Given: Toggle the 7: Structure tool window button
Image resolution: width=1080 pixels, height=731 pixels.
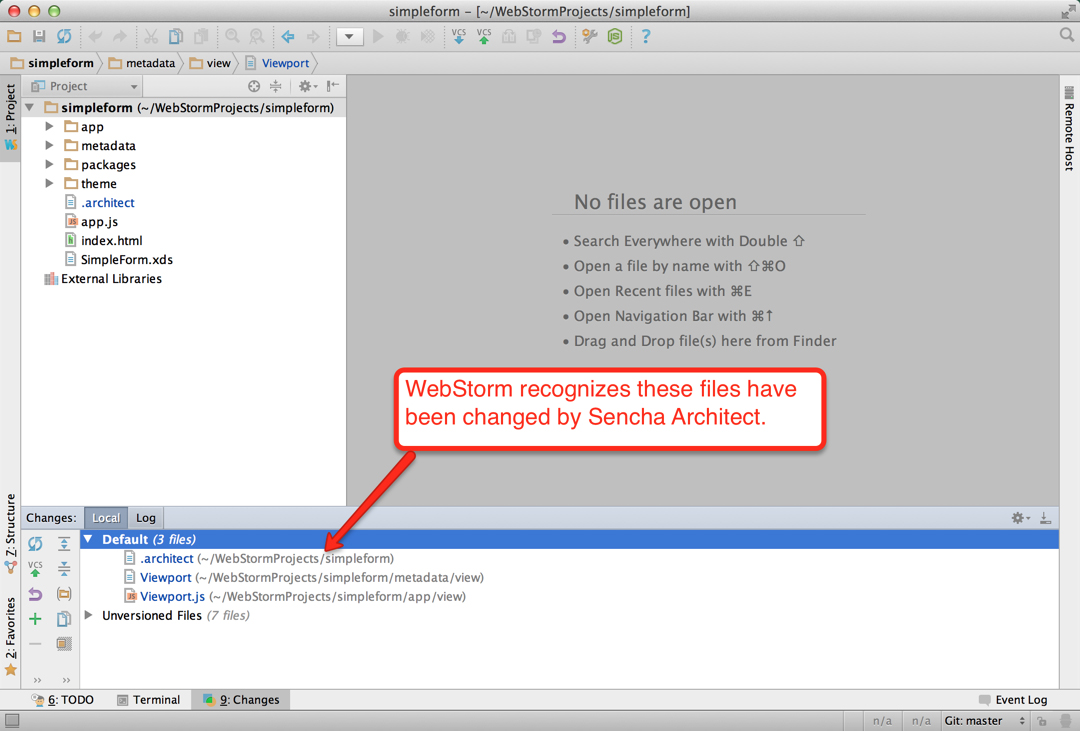Looking at the screenshot, I should pyautogui.click(x=10, y=532).
